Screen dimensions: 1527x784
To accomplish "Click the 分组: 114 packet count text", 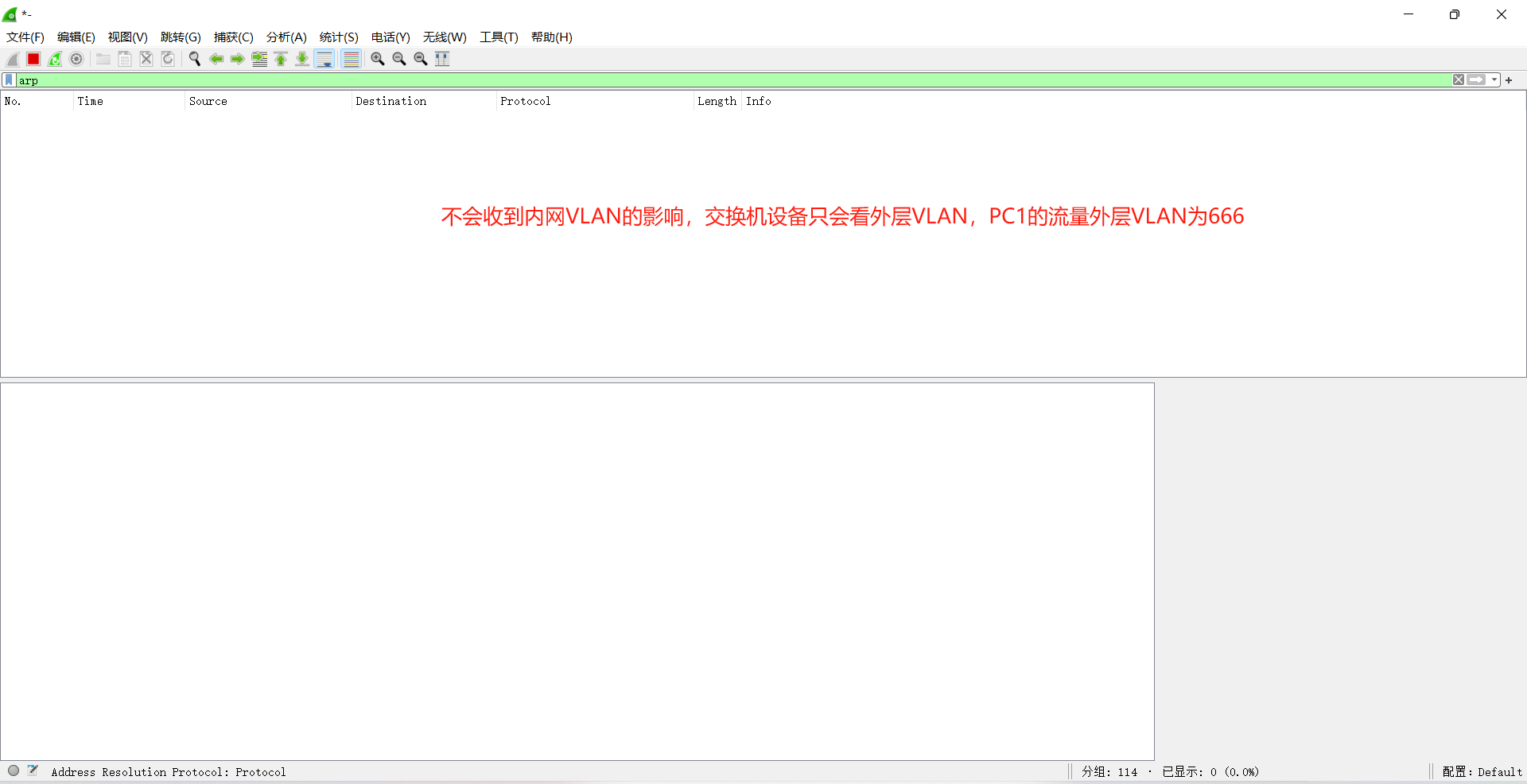I will (1109, 772).
